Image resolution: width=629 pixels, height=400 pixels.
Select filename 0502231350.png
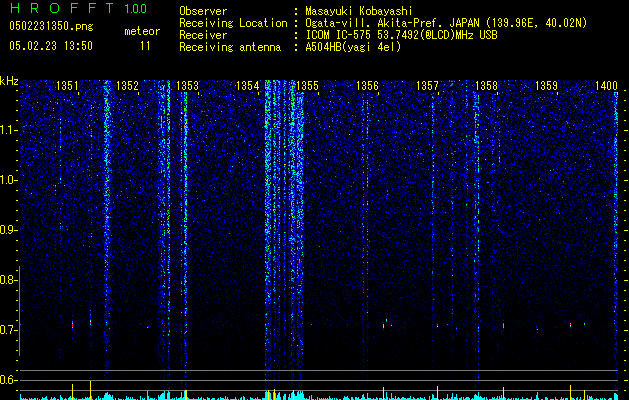tap(51, 26)
